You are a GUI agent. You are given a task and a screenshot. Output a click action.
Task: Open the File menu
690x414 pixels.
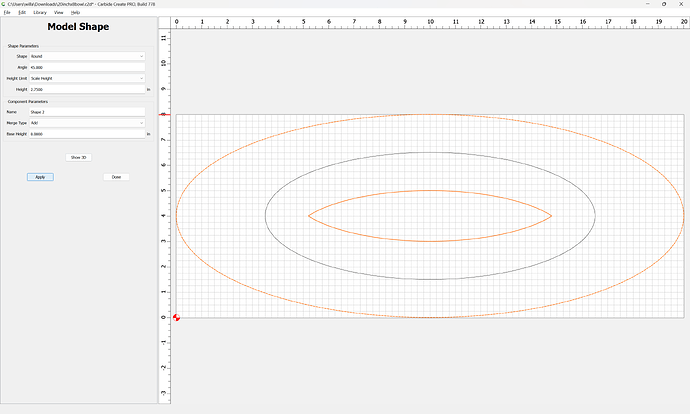[x=7, y=12]
